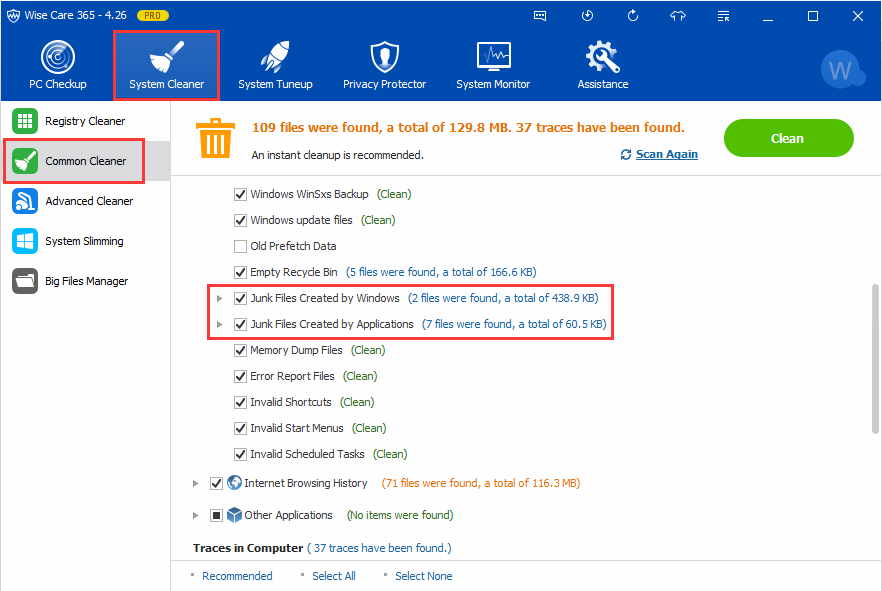Switch to Advanced Cleaner section
This screenshot has width=882, height=591.
click(86, 201)
